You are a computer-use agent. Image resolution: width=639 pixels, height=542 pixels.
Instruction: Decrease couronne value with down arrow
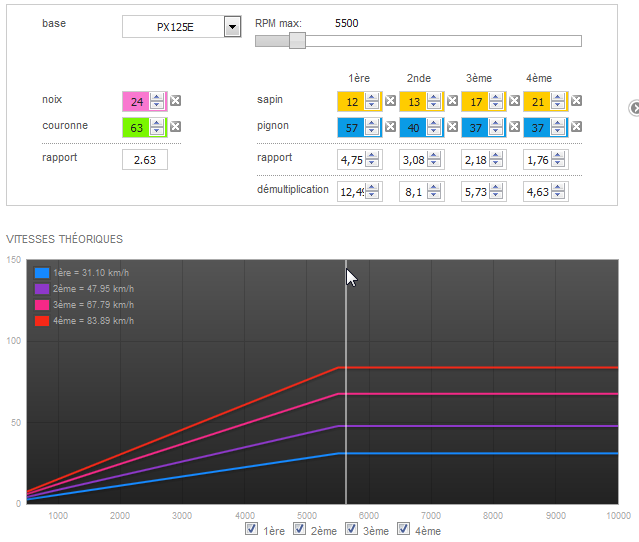(157, 131)
